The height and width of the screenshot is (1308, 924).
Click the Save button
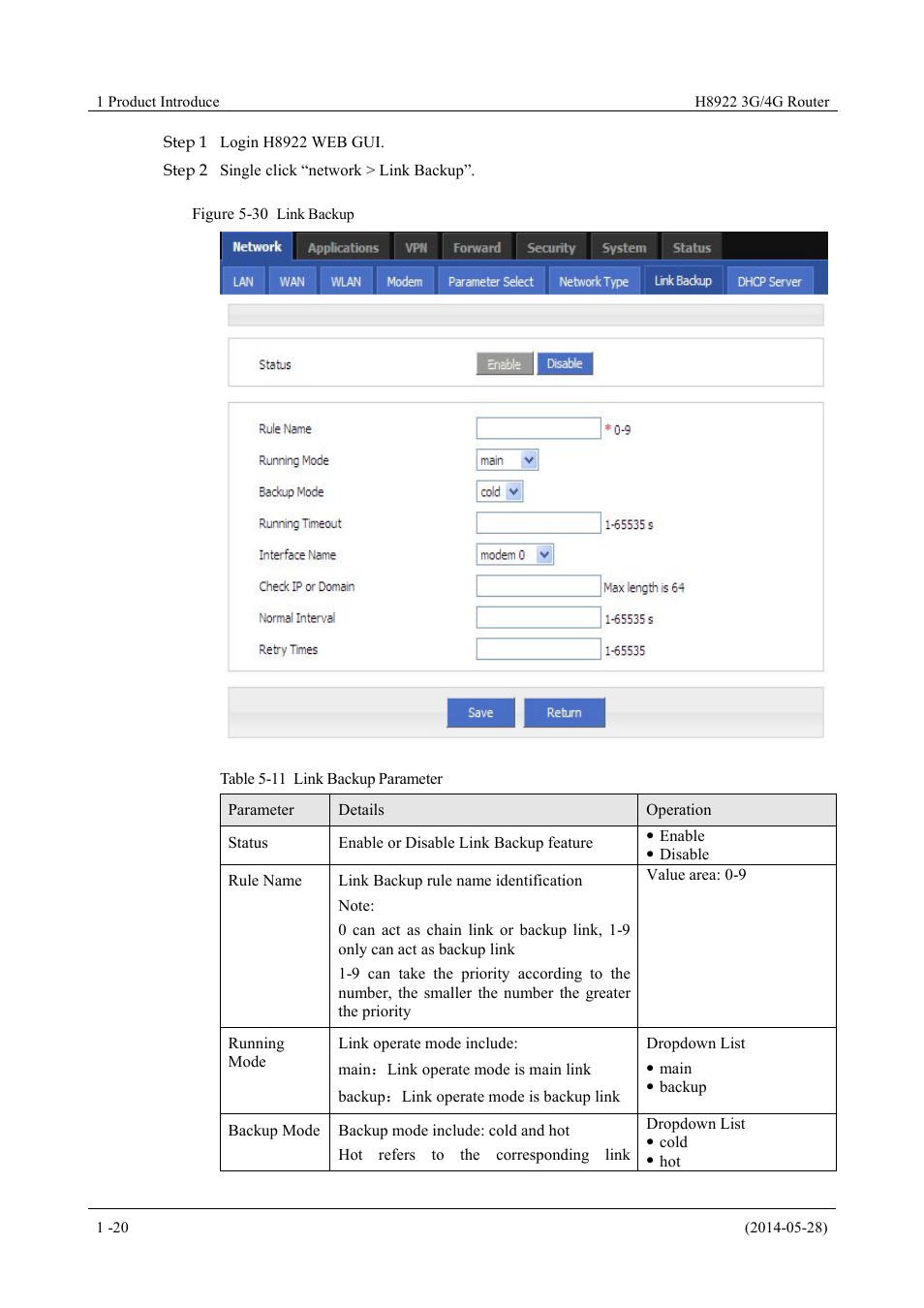tap(480, 713)
